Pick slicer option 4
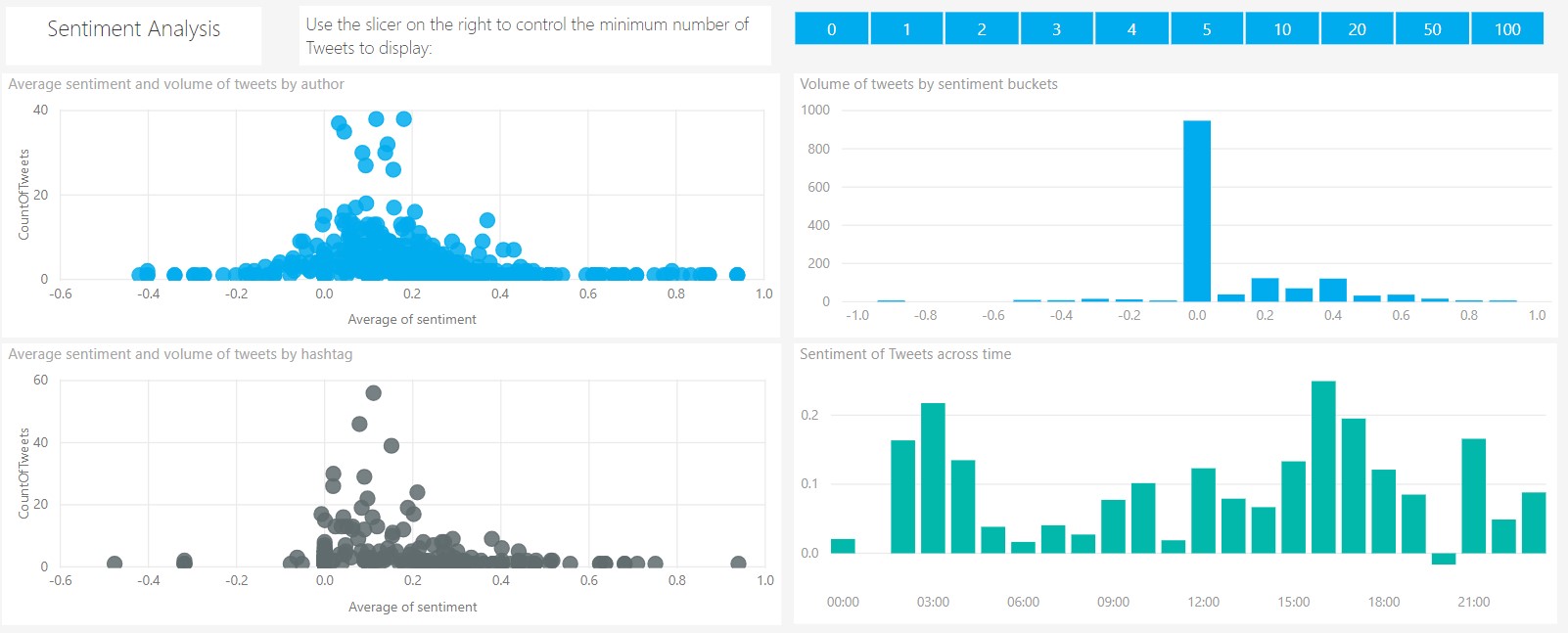1568x633 pixels. click(x=1131, y=29)
